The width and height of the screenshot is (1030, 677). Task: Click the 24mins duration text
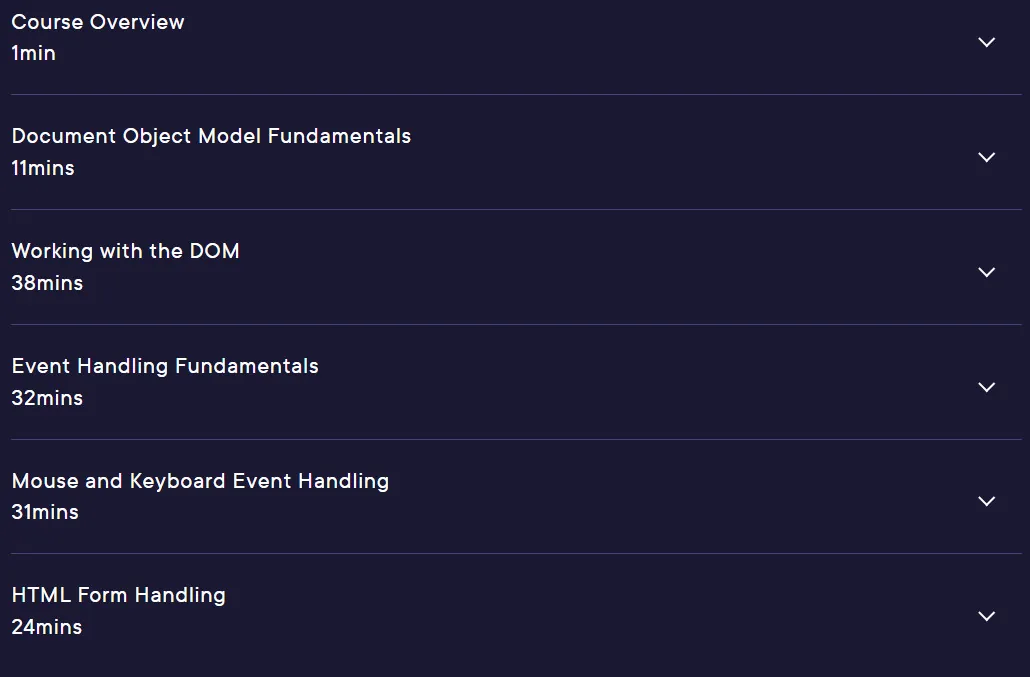(47, 627)
